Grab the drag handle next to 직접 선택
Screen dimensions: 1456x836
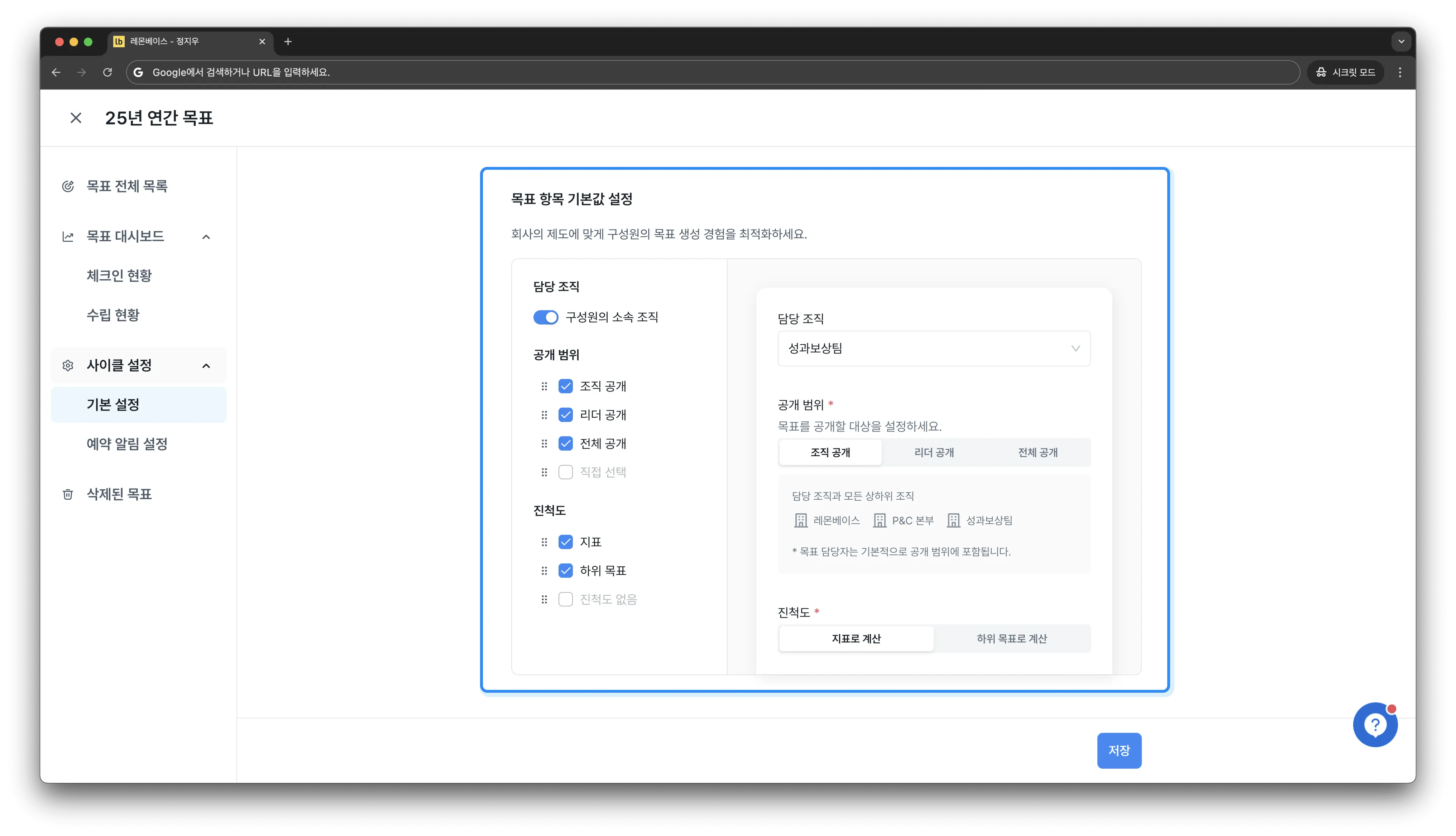(544, 472)
